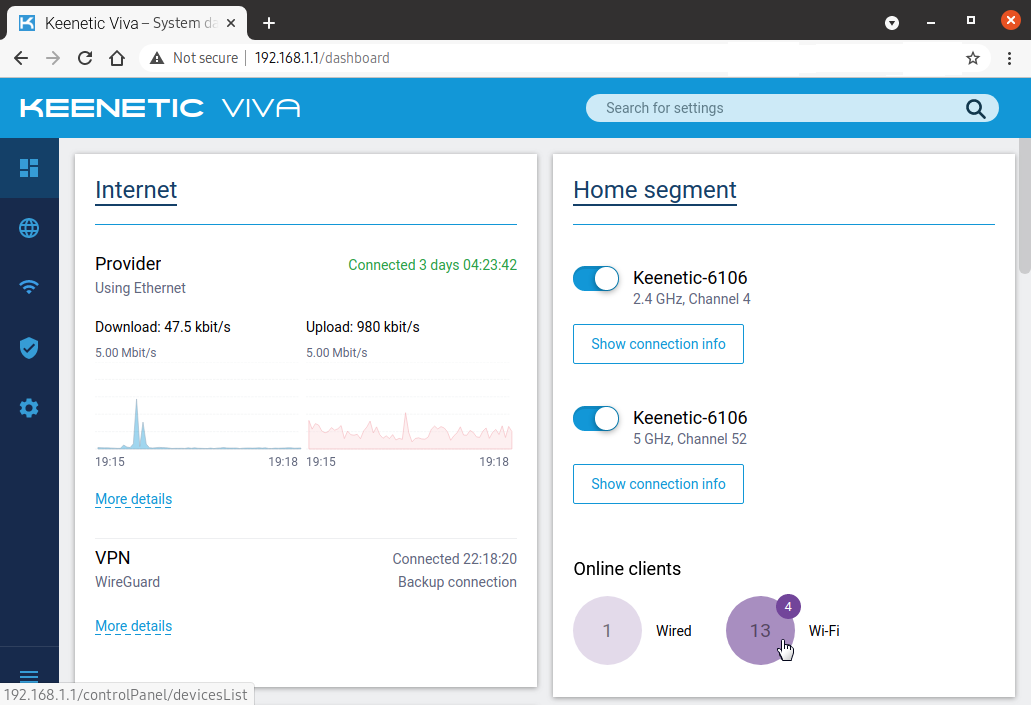1031x705 pixels.
Task: Click the Wired online clients circle
Action: point(607,631)
